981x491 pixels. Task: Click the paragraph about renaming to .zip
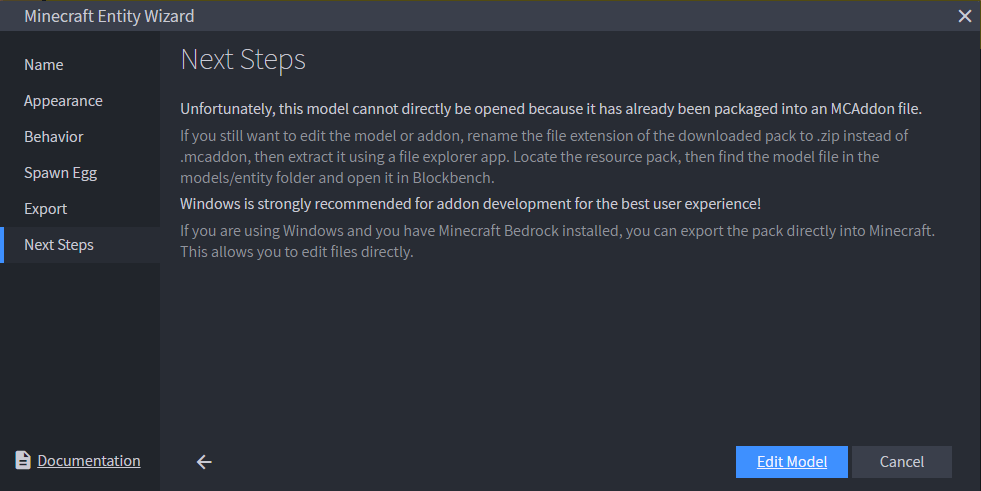544,157
